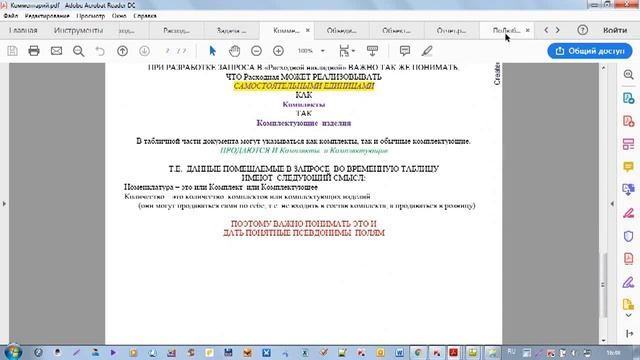Image resolution: width=640 pixels, height=360 pixels.
Task: Click the Adobe Acrobat taskbar icon
Action: click(453, 352)
